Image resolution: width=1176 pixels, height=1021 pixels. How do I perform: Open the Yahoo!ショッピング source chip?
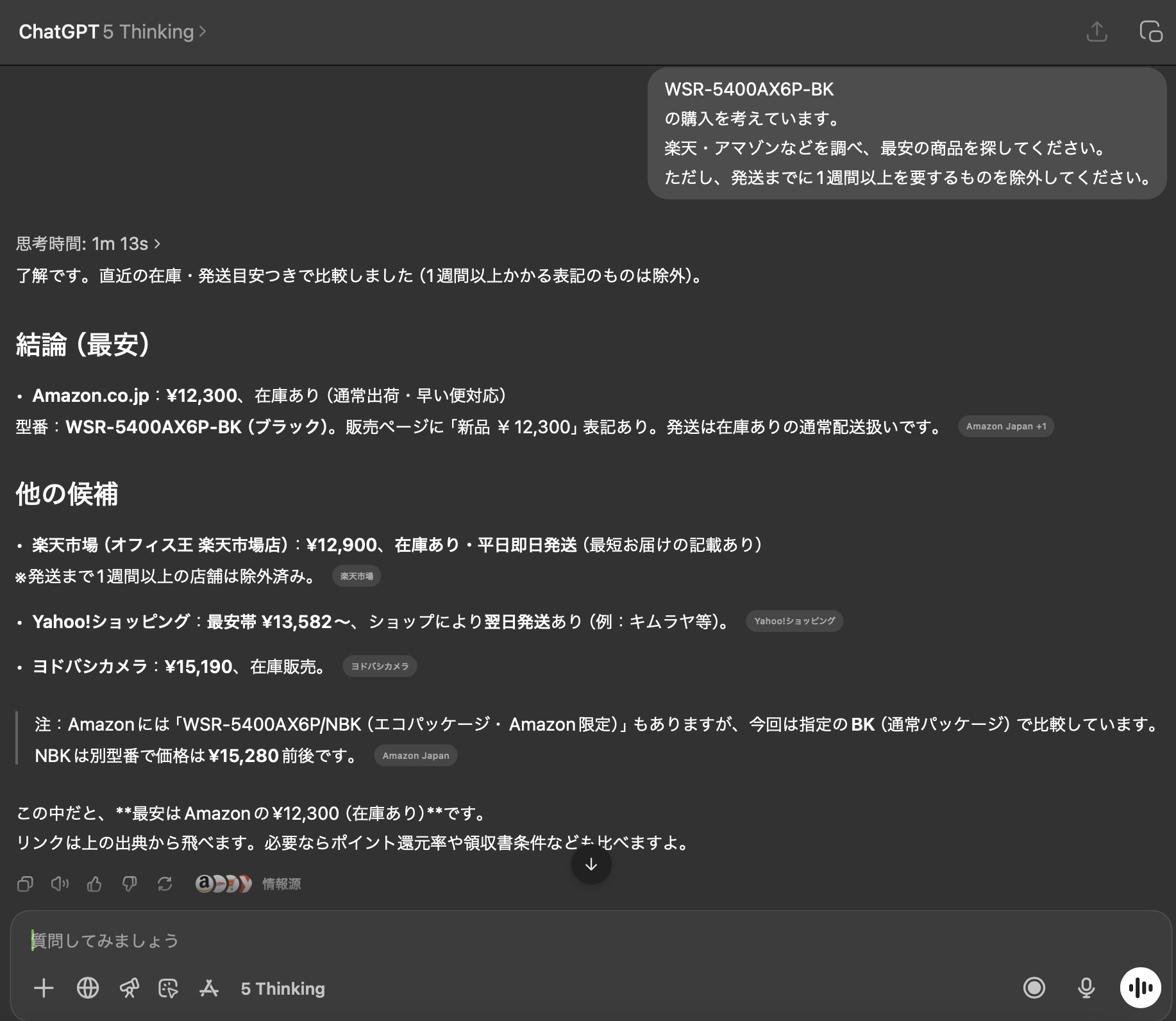point(794,621)
